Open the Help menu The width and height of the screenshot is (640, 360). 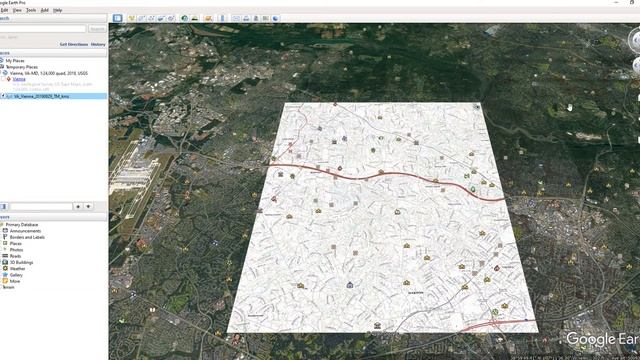(58, 10)
